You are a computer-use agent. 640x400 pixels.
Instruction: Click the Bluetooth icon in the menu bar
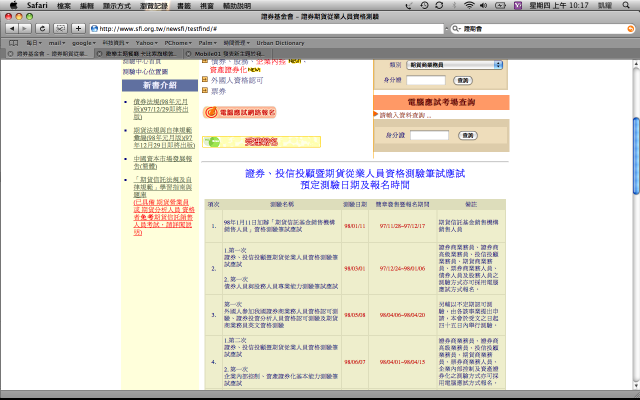pos(454,5)
